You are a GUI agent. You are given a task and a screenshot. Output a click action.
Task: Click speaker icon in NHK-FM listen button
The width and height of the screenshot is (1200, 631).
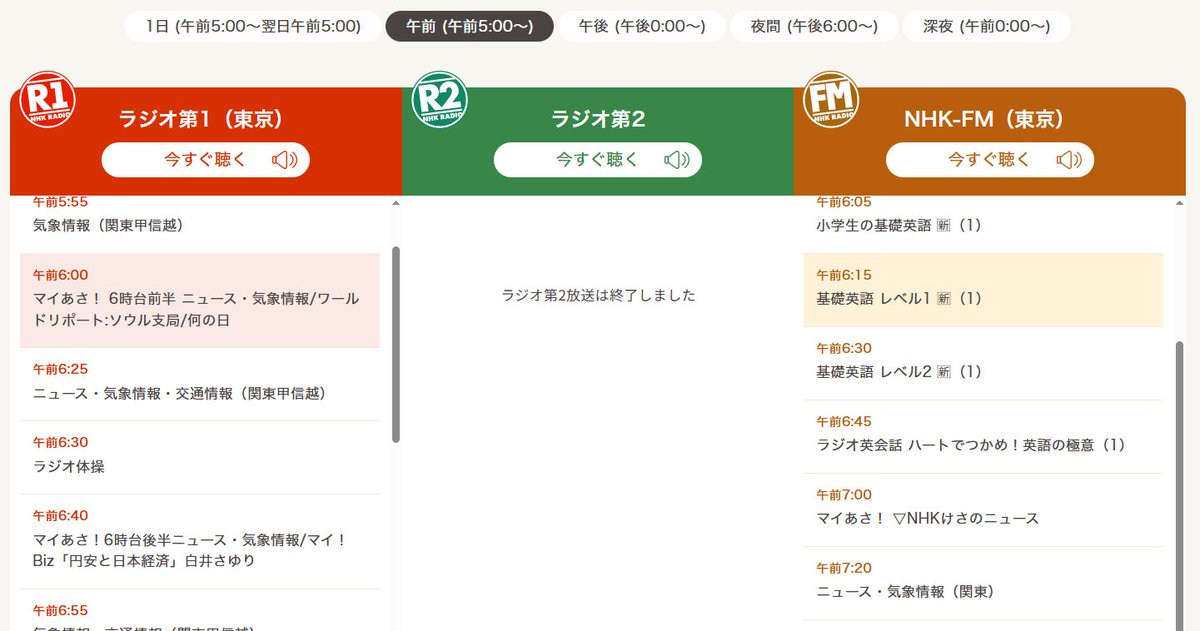click(x=1068, y=159)
